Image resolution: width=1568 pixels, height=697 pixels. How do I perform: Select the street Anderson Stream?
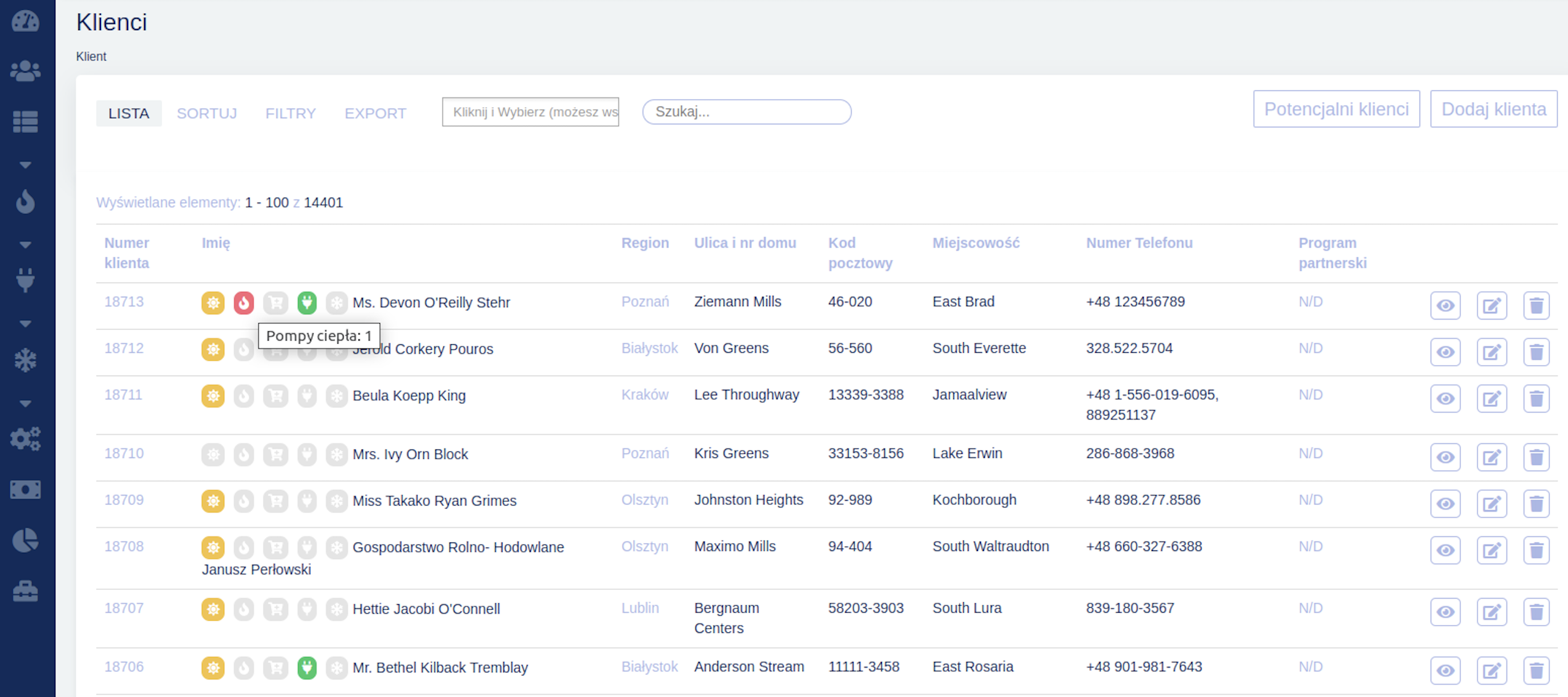point(749,667)
